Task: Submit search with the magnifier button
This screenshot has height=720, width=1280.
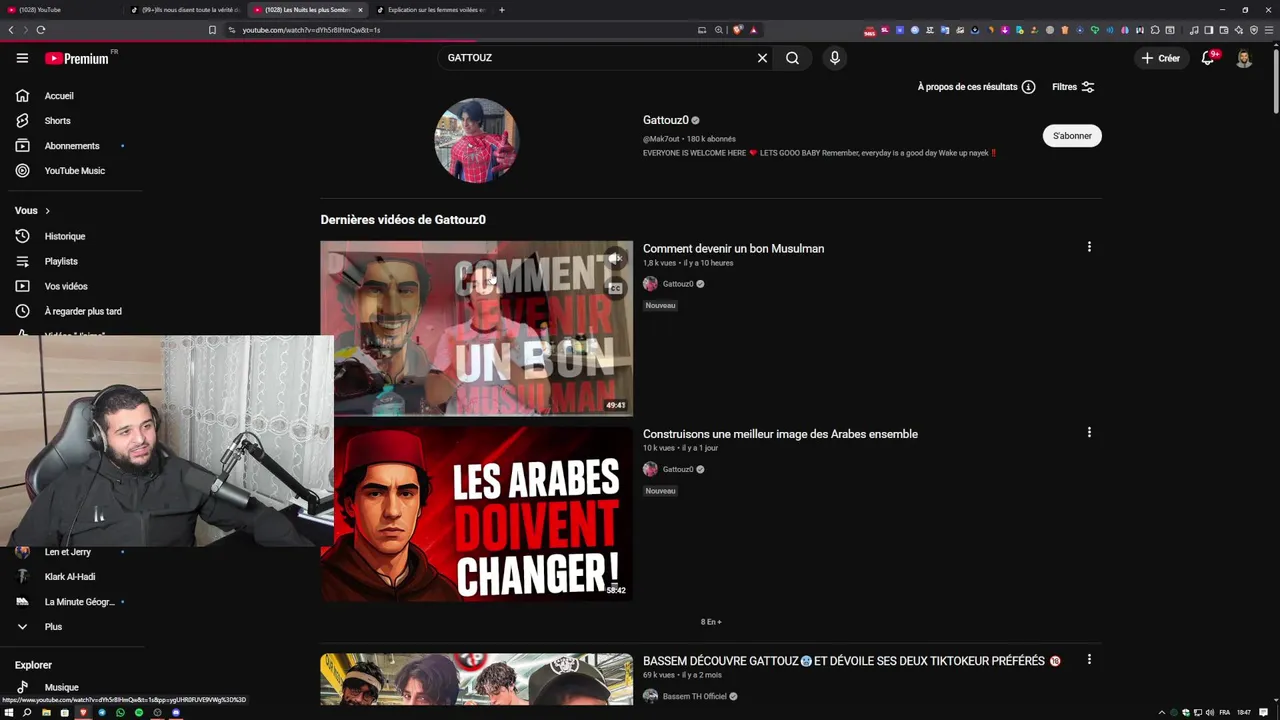Action: click(x=792, y=58)
